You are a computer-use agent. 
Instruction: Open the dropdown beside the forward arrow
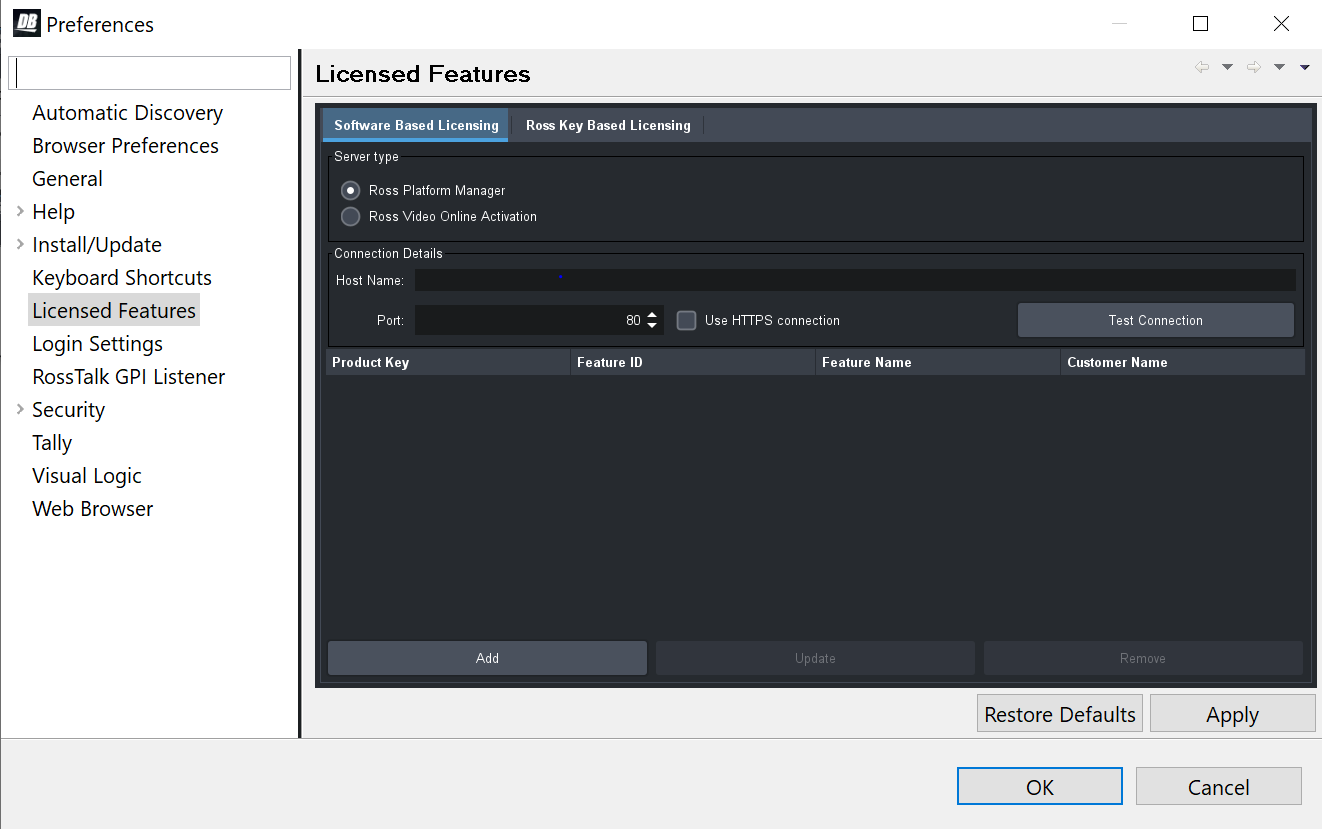pos(1279,66)
